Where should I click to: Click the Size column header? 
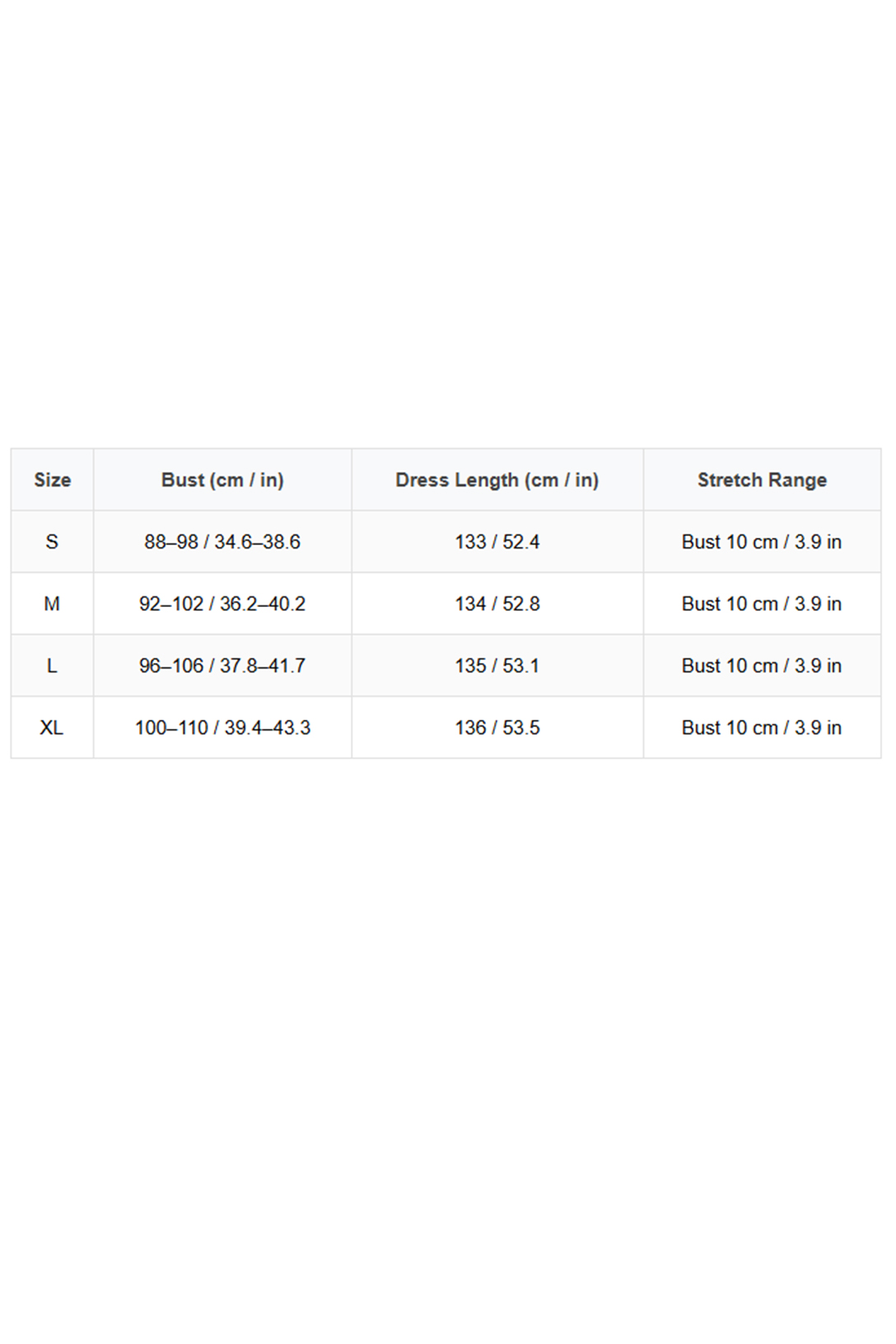[x=52, y=480]
